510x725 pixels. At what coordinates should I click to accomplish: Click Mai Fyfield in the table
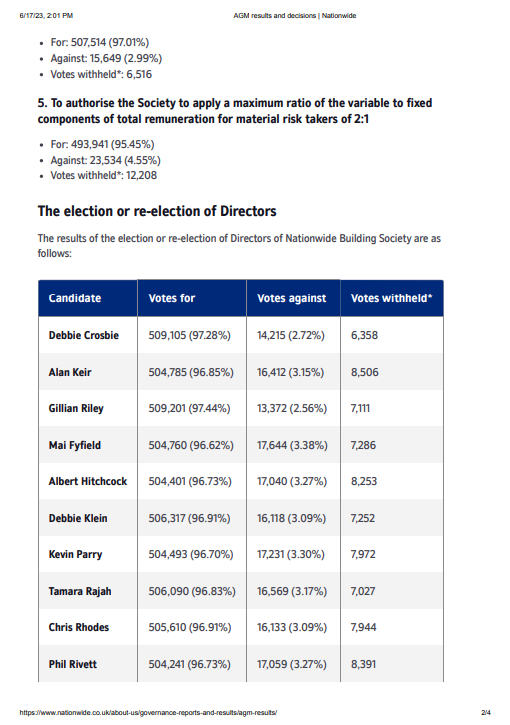74,445
